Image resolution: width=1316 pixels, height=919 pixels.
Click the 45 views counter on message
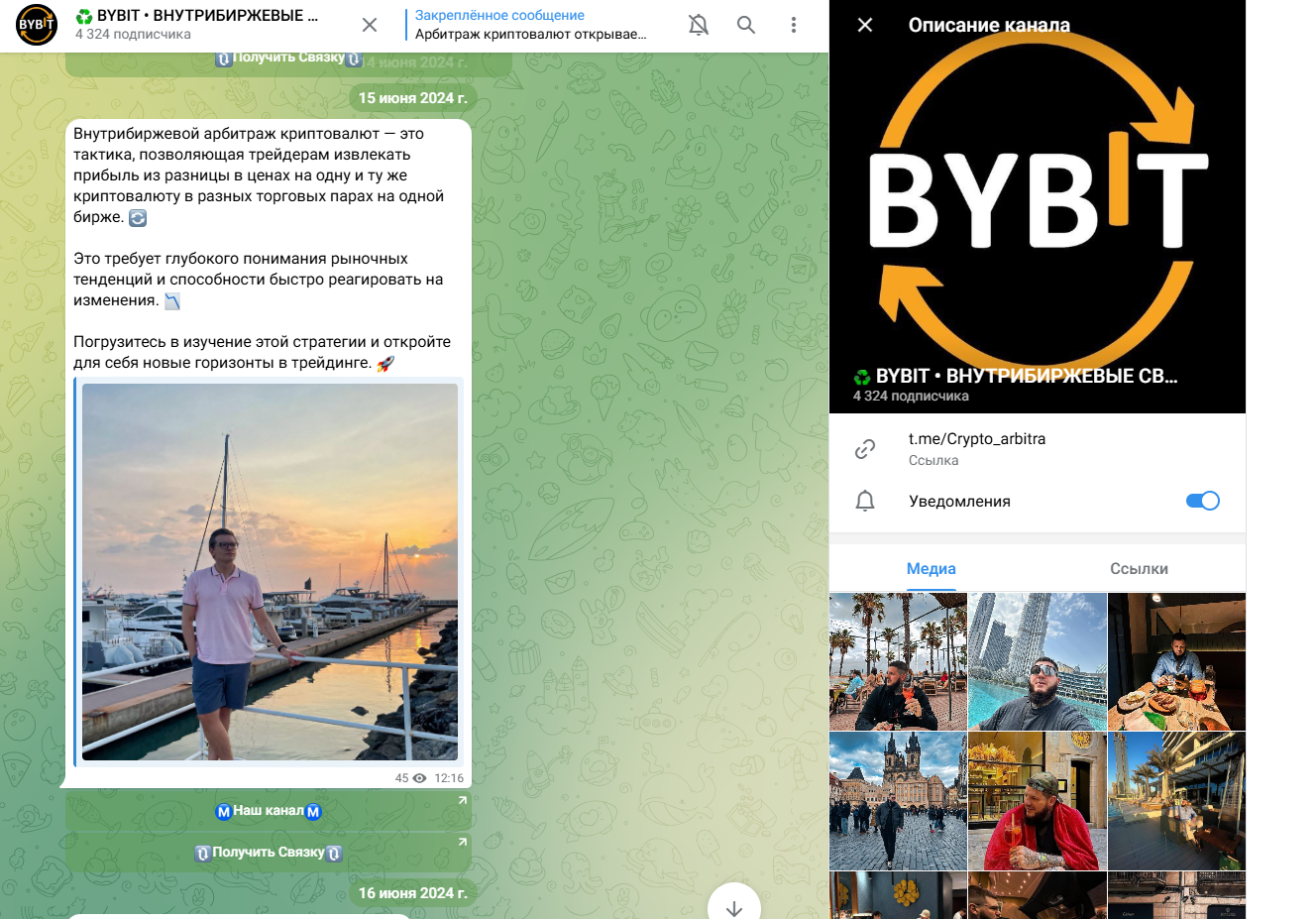401,778
